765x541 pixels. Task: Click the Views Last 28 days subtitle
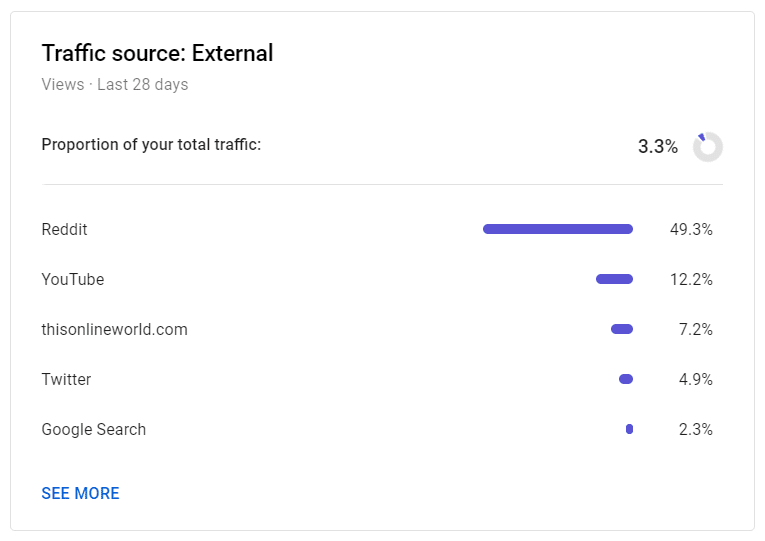click(x=115, y=84)
